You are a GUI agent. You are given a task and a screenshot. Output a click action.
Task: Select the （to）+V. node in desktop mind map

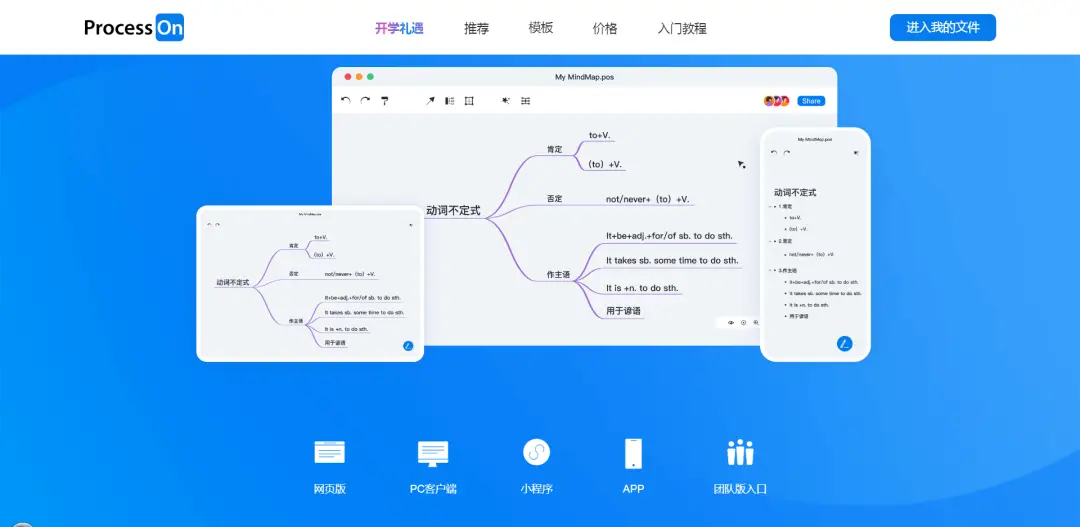pyautogui.click(x=605, y=164)
